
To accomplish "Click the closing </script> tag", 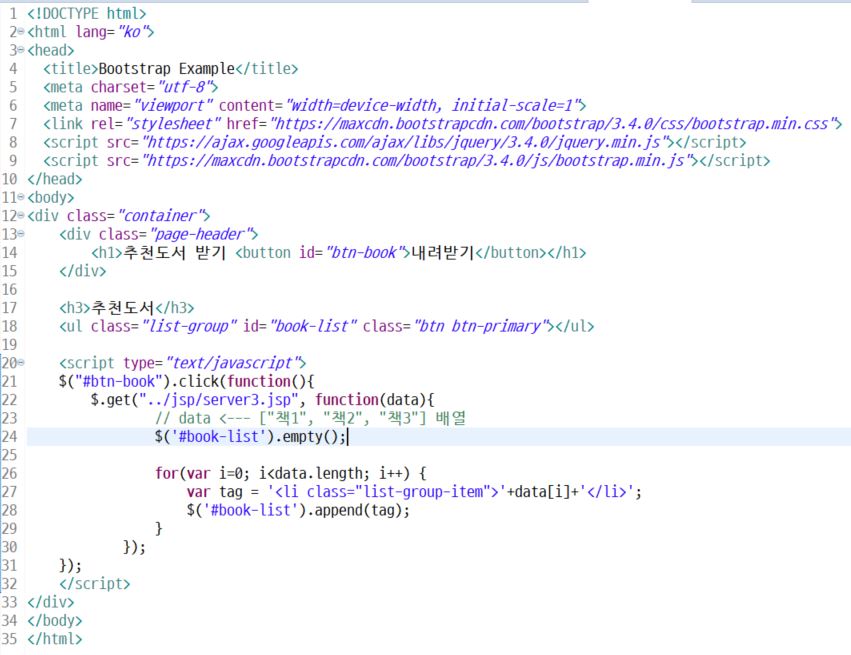I will click(94, 583).
